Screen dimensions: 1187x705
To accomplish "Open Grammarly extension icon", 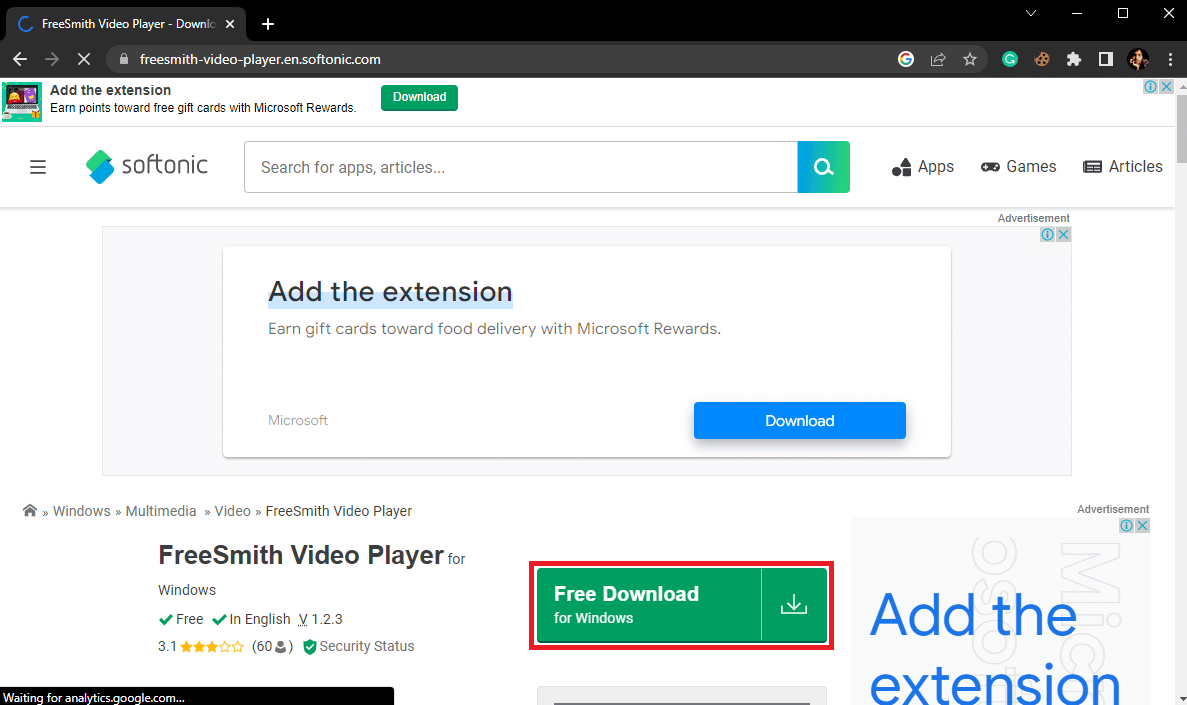I will [x=1010, y=59].
